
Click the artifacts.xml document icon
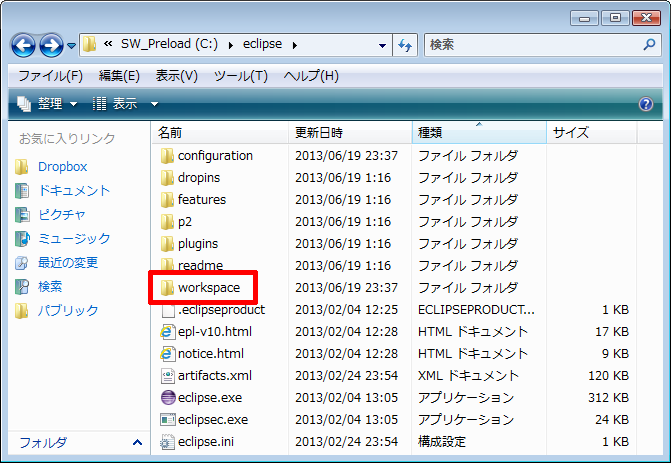tap(168, 376)
